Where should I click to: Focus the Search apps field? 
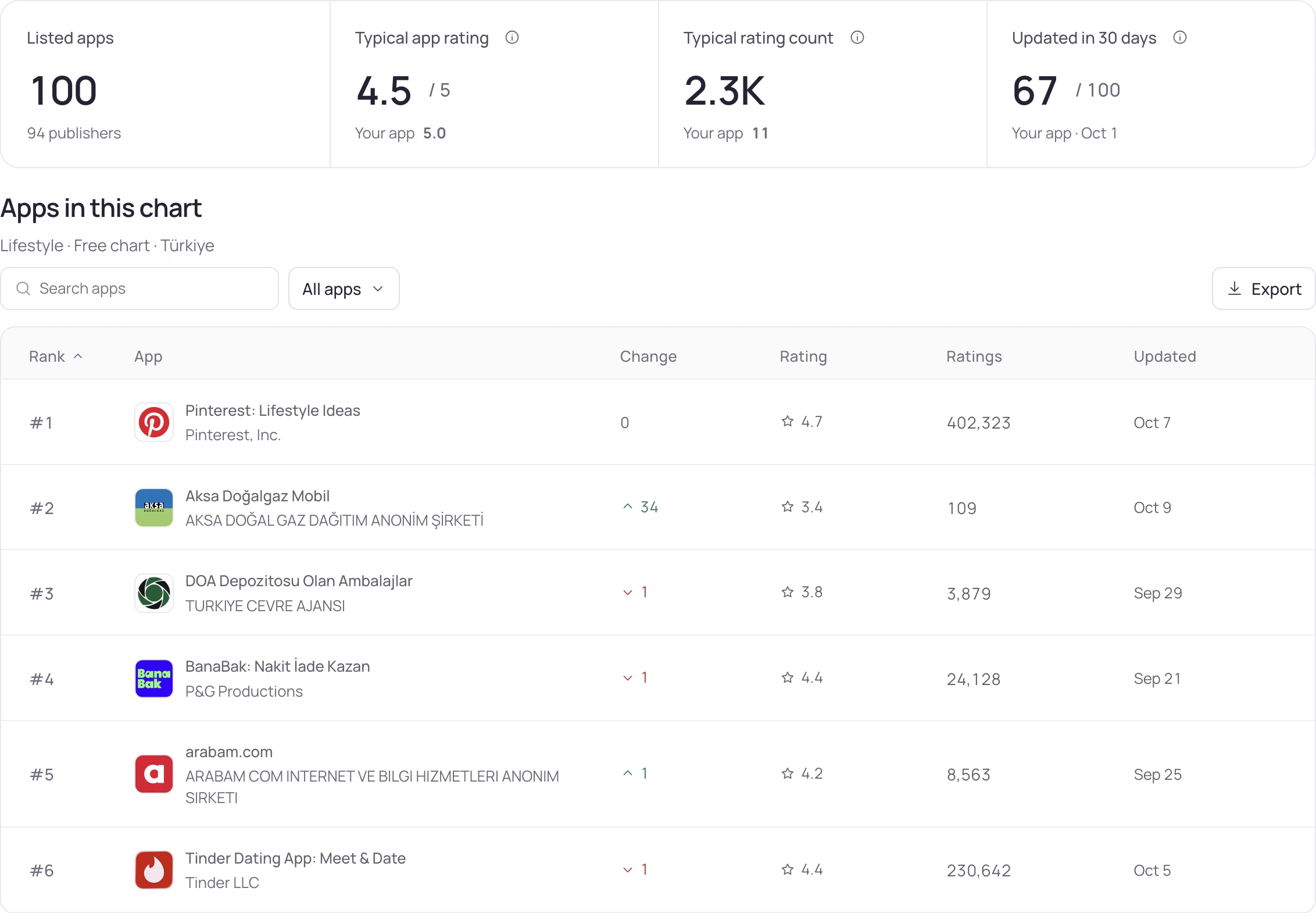pos(140,288)
